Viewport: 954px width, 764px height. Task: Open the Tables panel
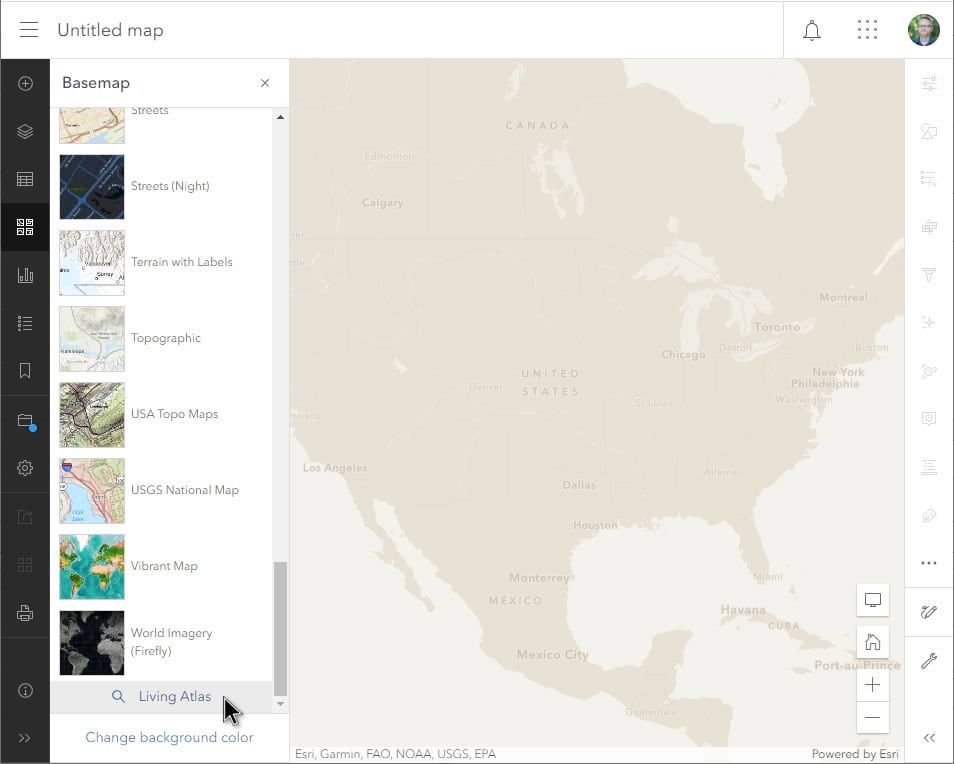tap(25, 178)
